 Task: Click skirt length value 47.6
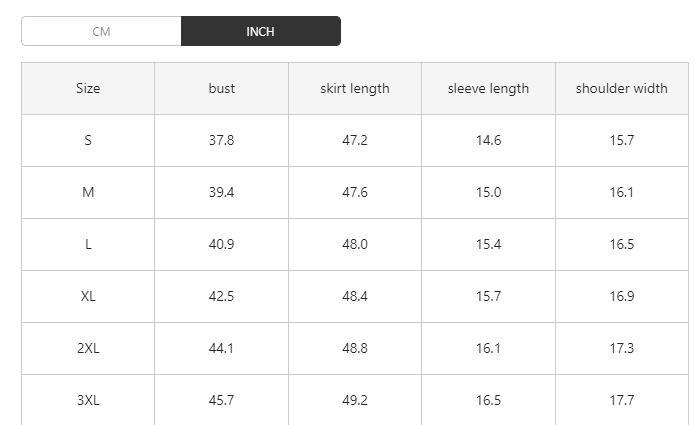tap(355, 192)
